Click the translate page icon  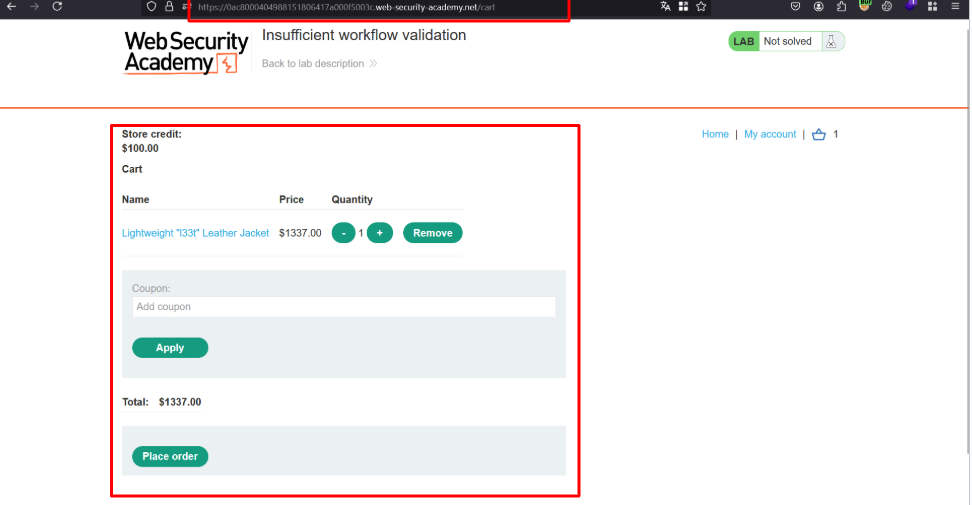pyautogui.click(x=666, y=6)
